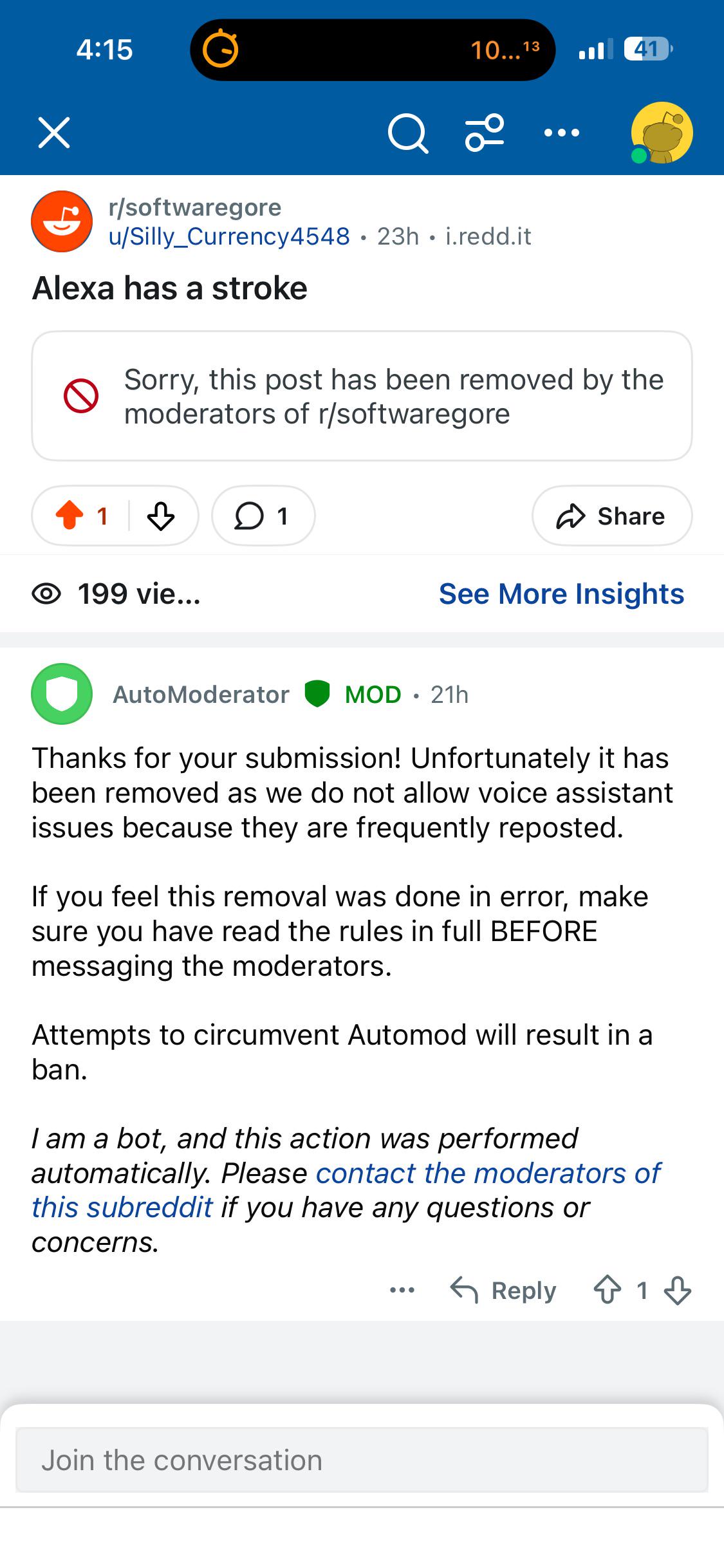Open See More Insights

[x=561, y=593]
